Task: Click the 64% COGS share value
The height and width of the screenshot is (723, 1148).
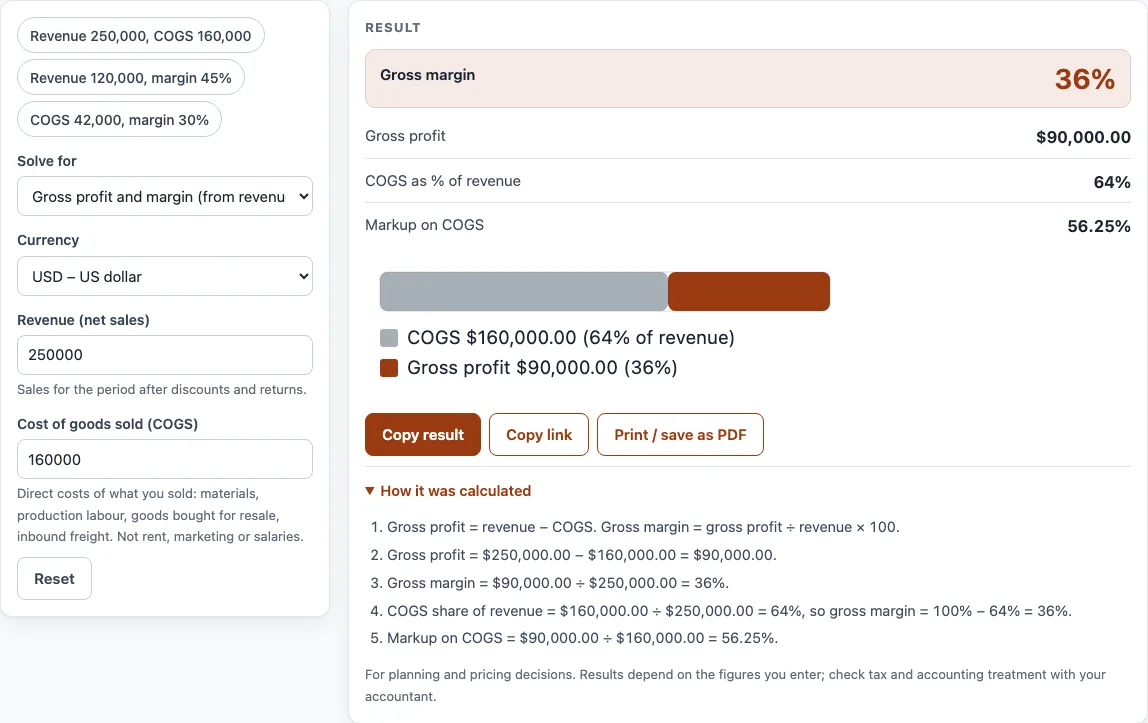Action: (x=1111, y=181)
